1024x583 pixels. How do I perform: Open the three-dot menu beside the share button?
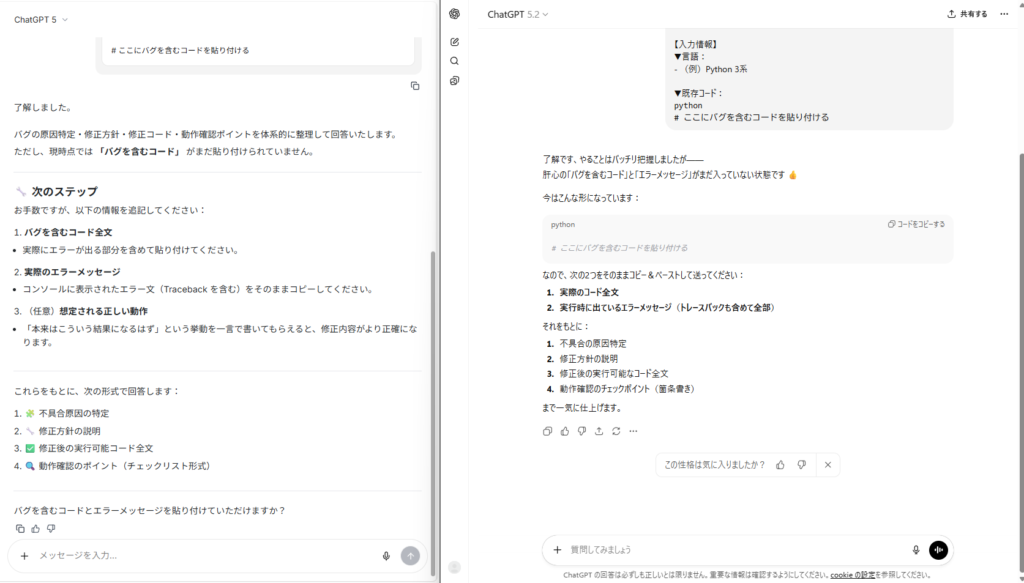pos(1004,14)
